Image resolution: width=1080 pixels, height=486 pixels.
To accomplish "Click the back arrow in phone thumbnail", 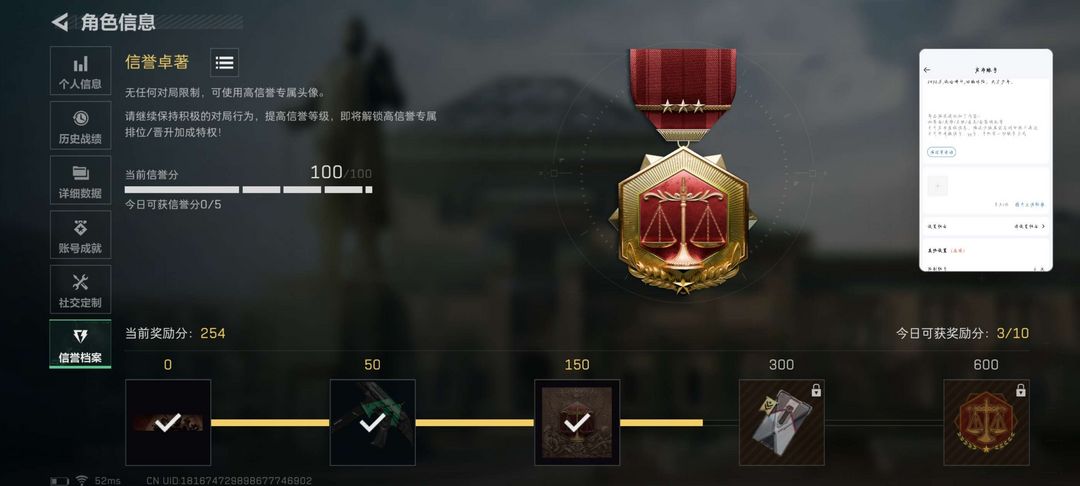I will (x=927, y=70).
